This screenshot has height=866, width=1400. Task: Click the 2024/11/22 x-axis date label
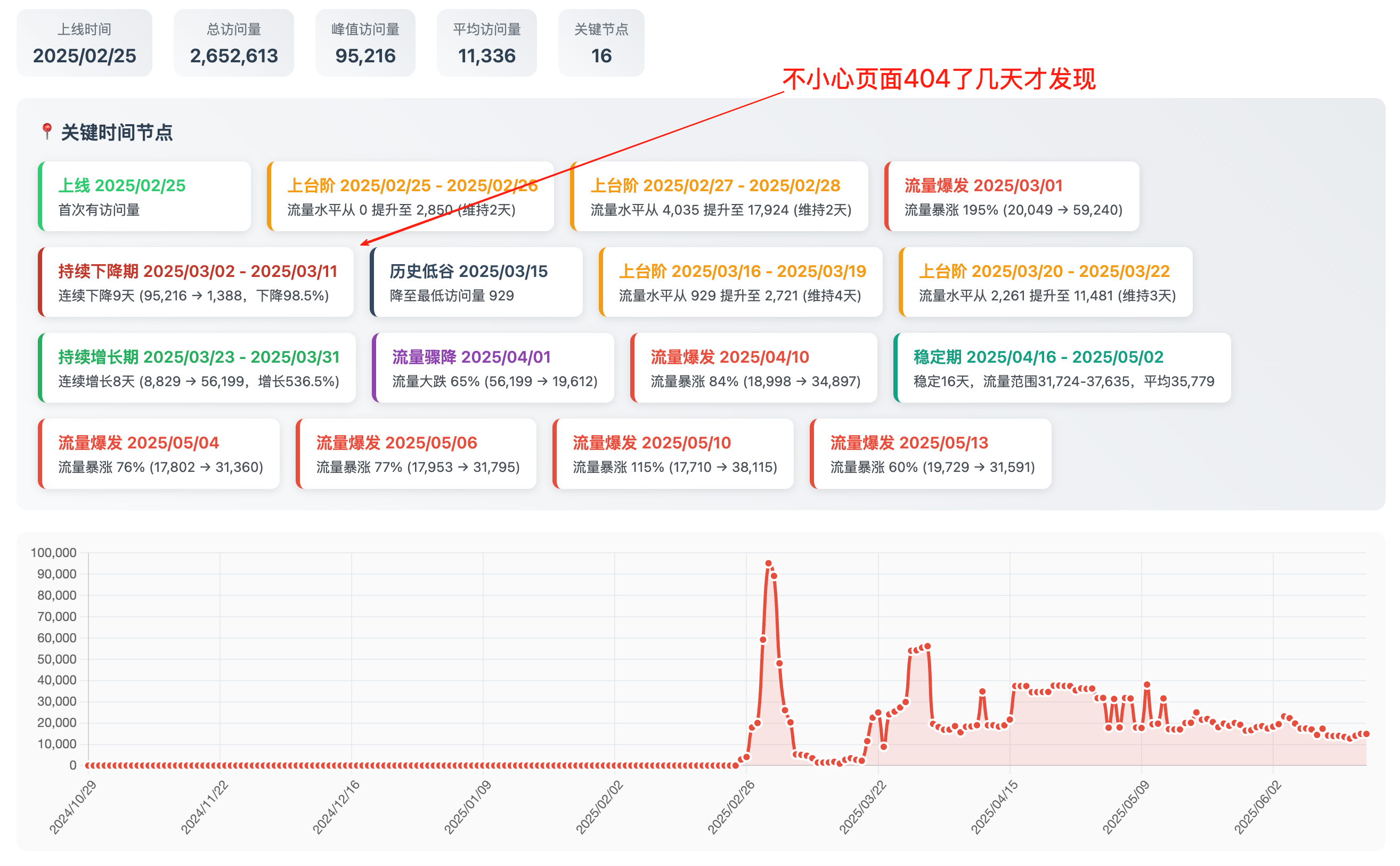(204, 807)
